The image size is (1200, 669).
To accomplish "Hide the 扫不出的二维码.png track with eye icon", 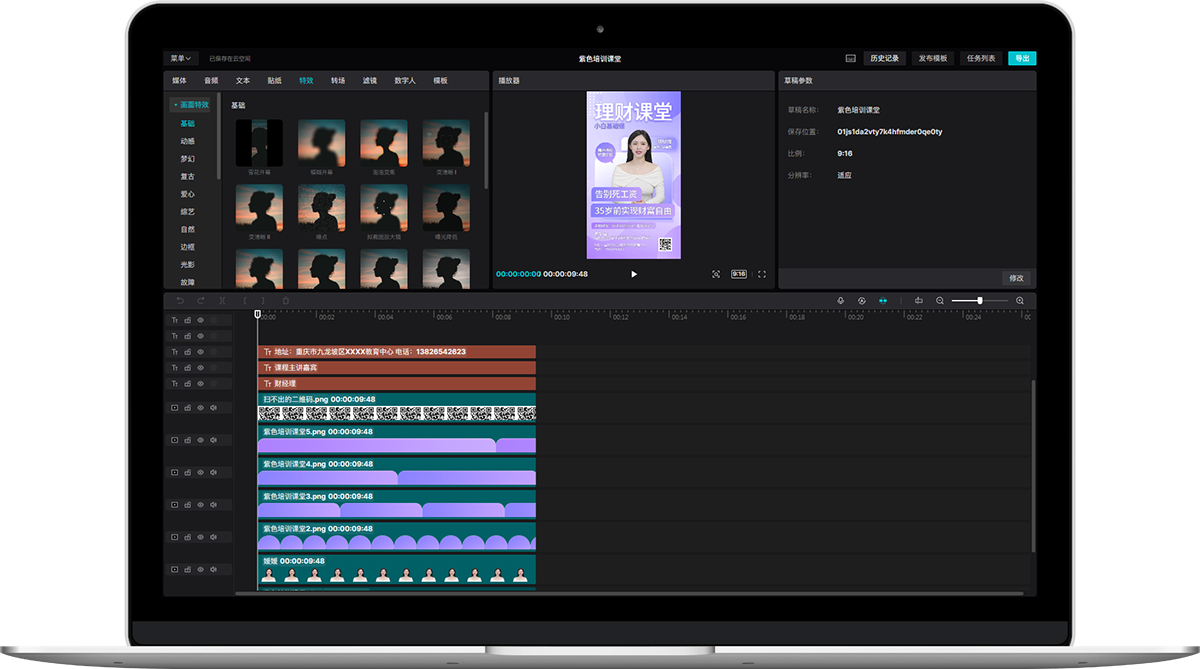I will tap(200, 407).
